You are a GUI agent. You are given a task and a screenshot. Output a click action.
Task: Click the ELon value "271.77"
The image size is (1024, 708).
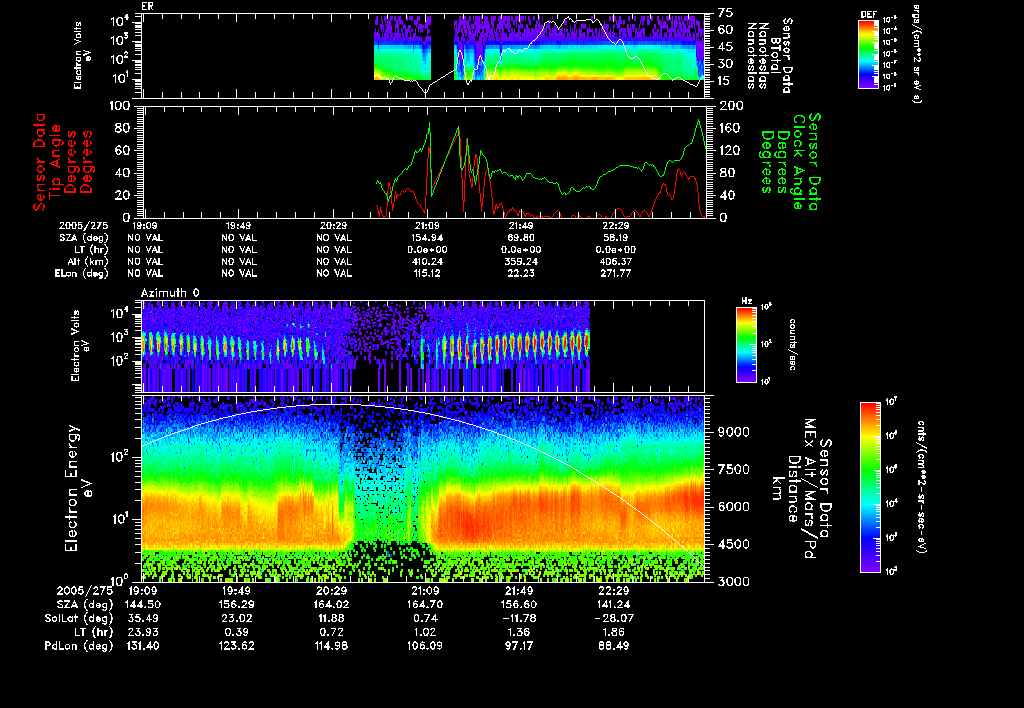click(615, 273)
